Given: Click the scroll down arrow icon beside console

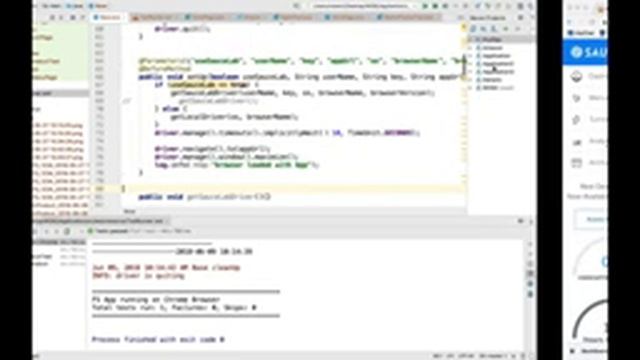Looking at the screenshot, I should point(530,254).
